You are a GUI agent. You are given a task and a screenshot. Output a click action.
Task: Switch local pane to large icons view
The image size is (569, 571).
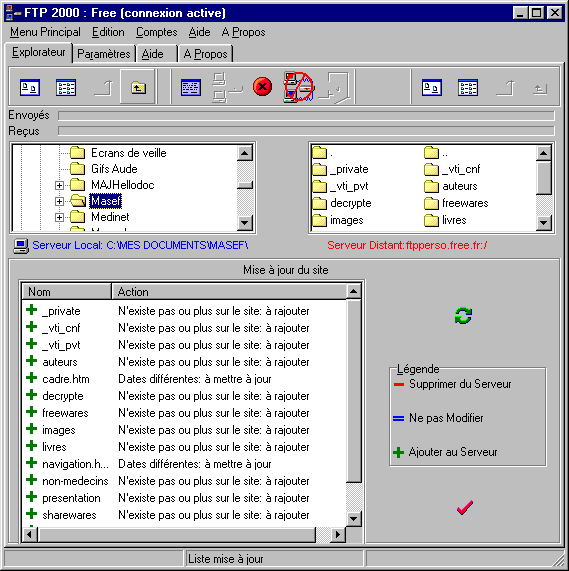[30, 87]
